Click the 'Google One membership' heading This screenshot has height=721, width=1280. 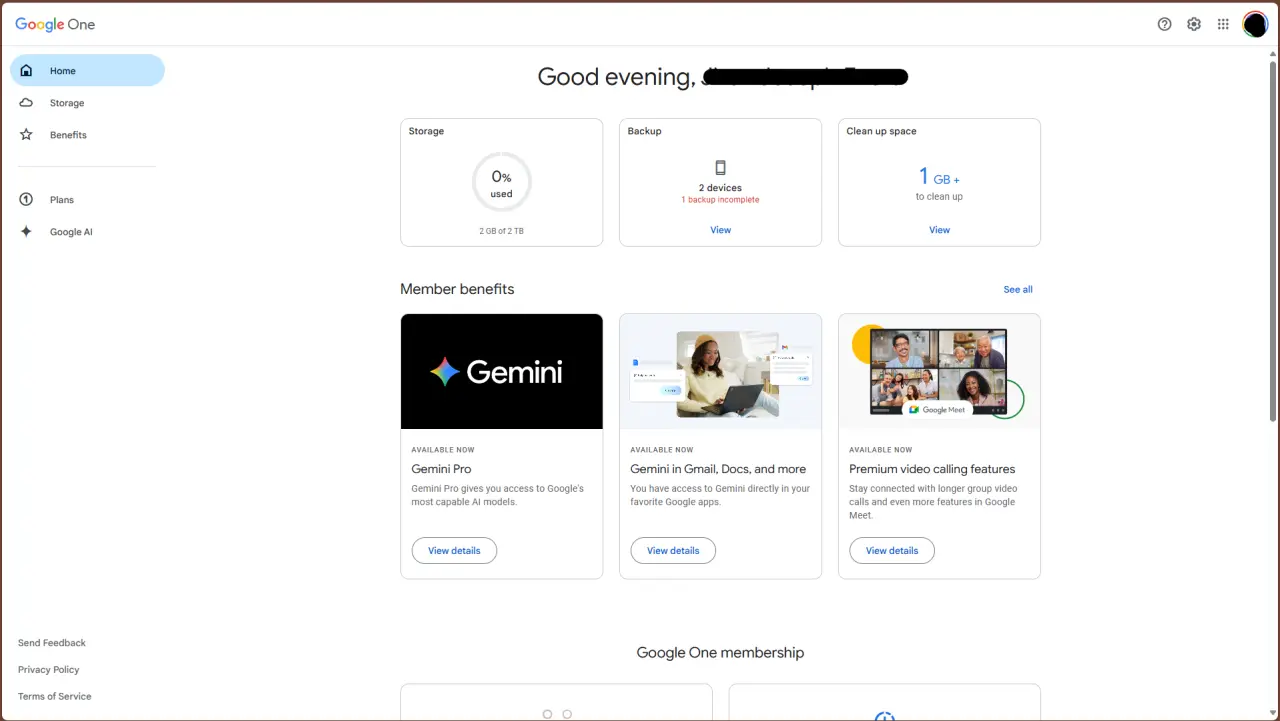pyautogui.click(x=720, y=653)
